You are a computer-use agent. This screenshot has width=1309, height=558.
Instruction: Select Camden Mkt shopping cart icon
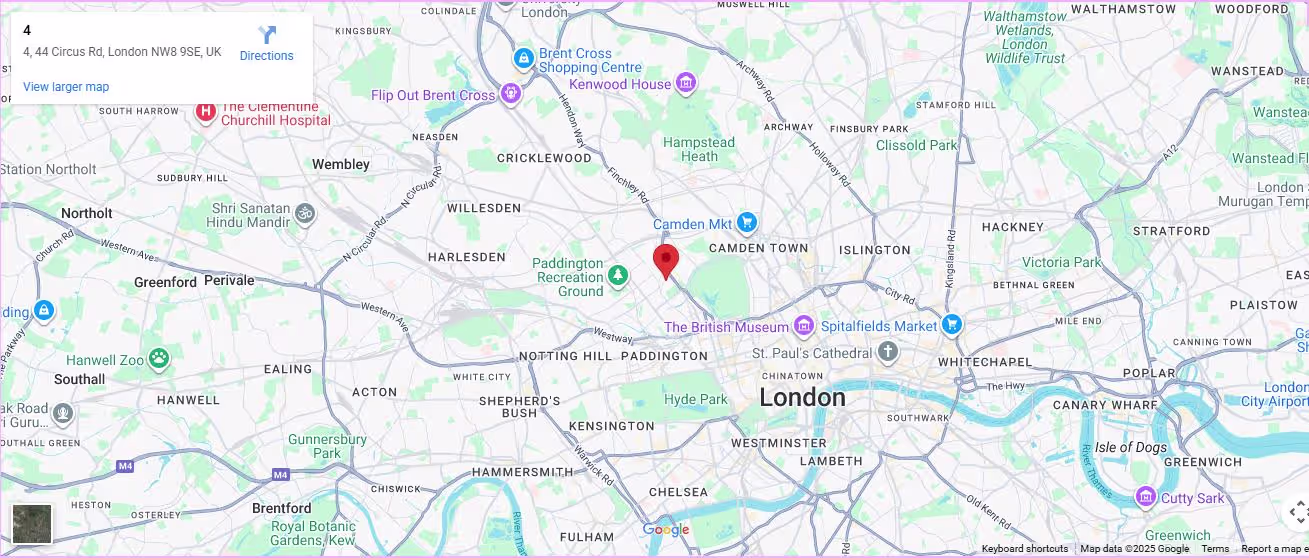pyautogui.click(x=747, y=222)
